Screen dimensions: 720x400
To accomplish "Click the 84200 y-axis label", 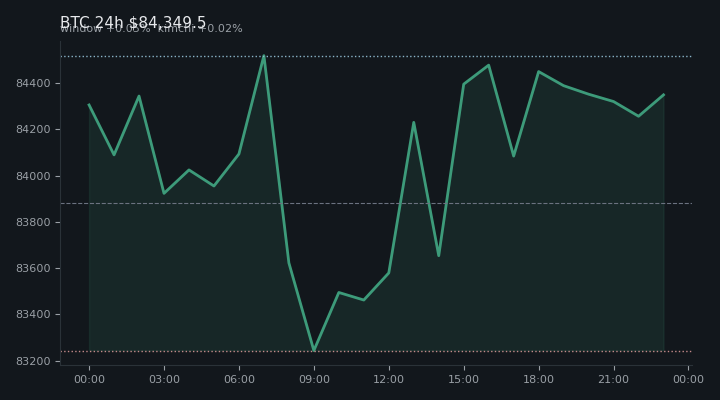I will [33, 130].
